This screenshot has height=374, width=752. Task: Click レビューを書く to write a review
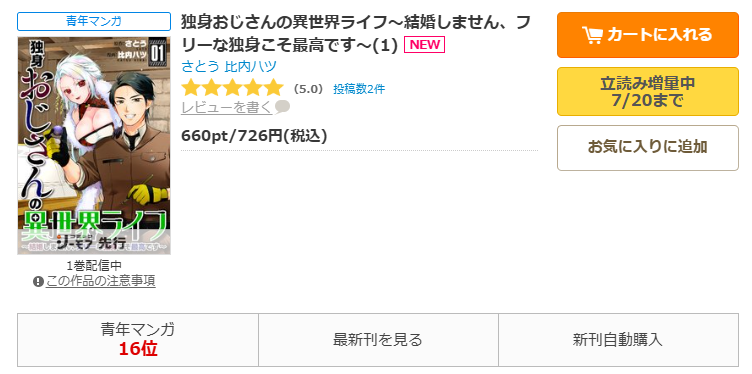click(226, 107)
